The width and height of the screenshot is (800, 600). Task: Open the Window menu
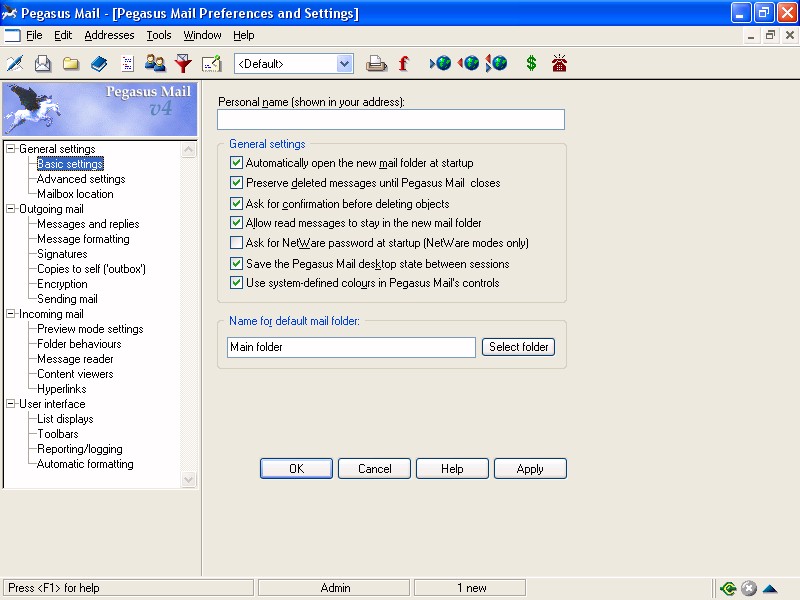tap(203, 35)
